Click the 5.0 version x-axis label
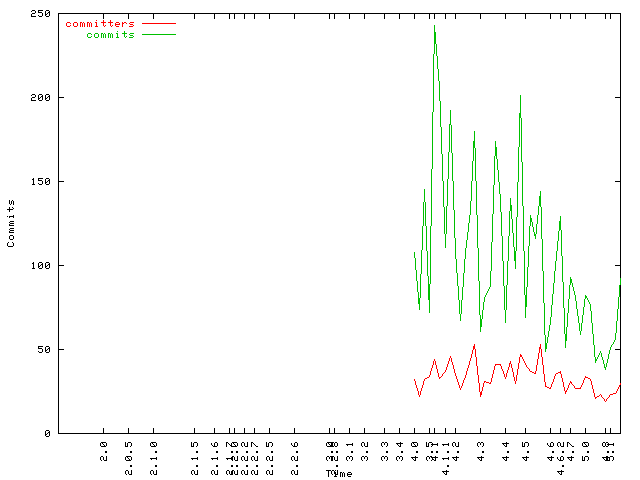Screen dimensions: 640x480 [x=586, y=448]
